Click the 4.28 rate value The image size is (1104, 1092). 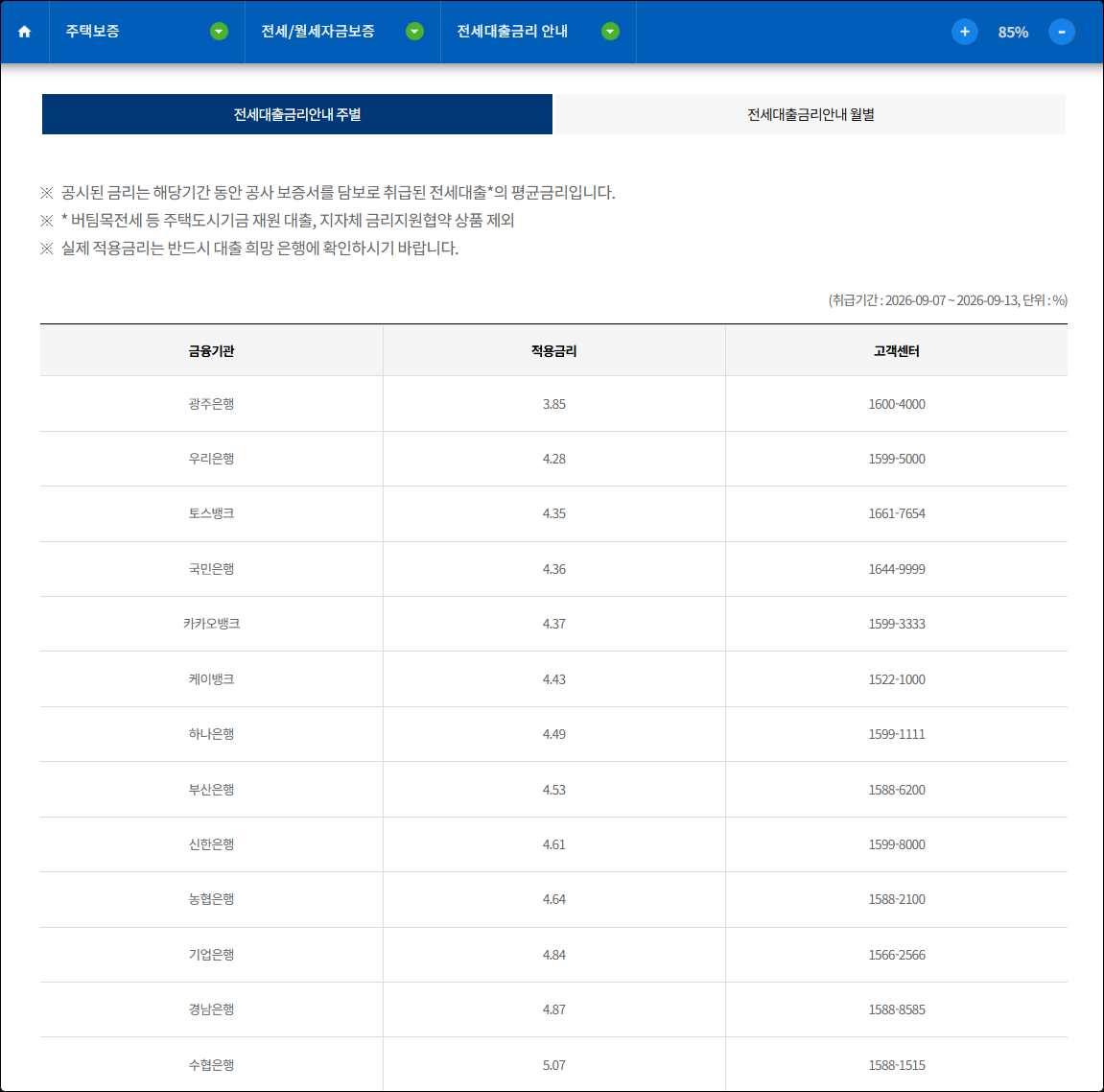pos(554,459)
